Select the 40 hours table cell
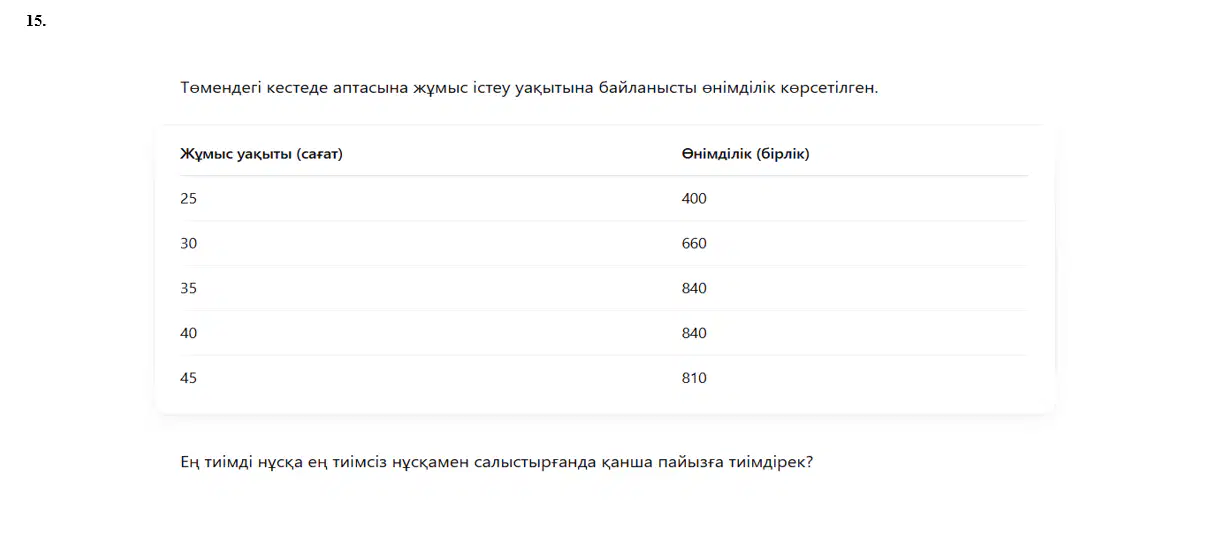Viewport: 1205px width, 536px height. (x=188, y=333)
